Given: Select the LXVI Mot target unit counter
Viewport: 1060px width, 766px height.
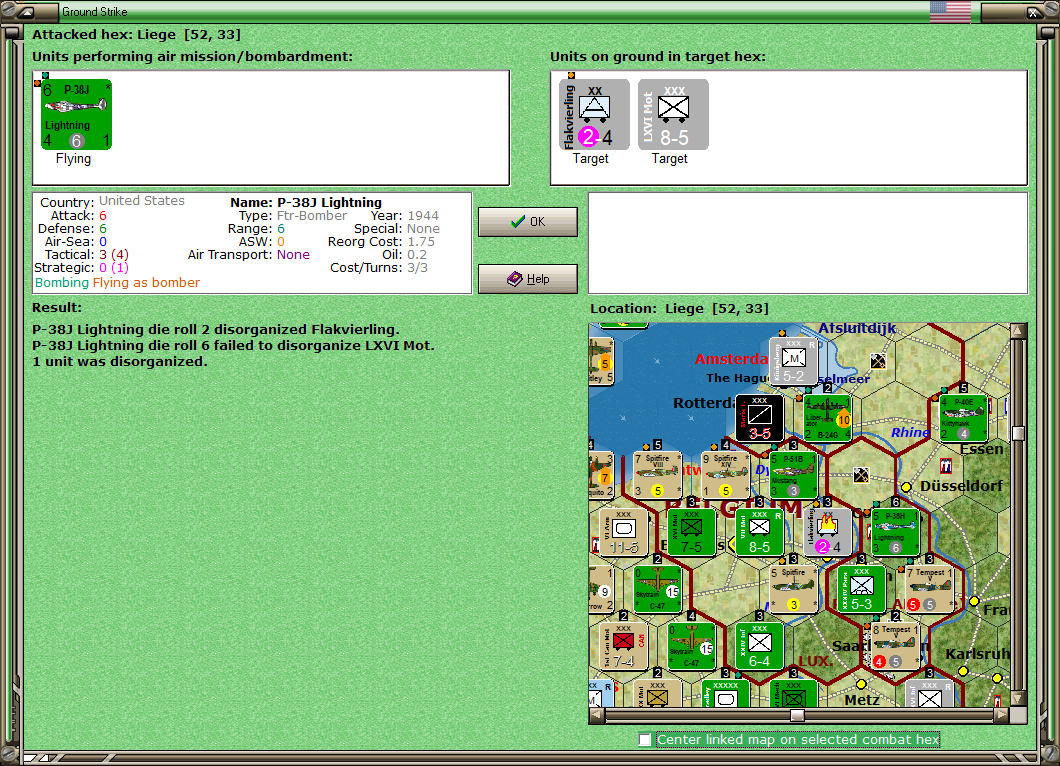Looking at the screenshot, I should [x=673, y=114].
